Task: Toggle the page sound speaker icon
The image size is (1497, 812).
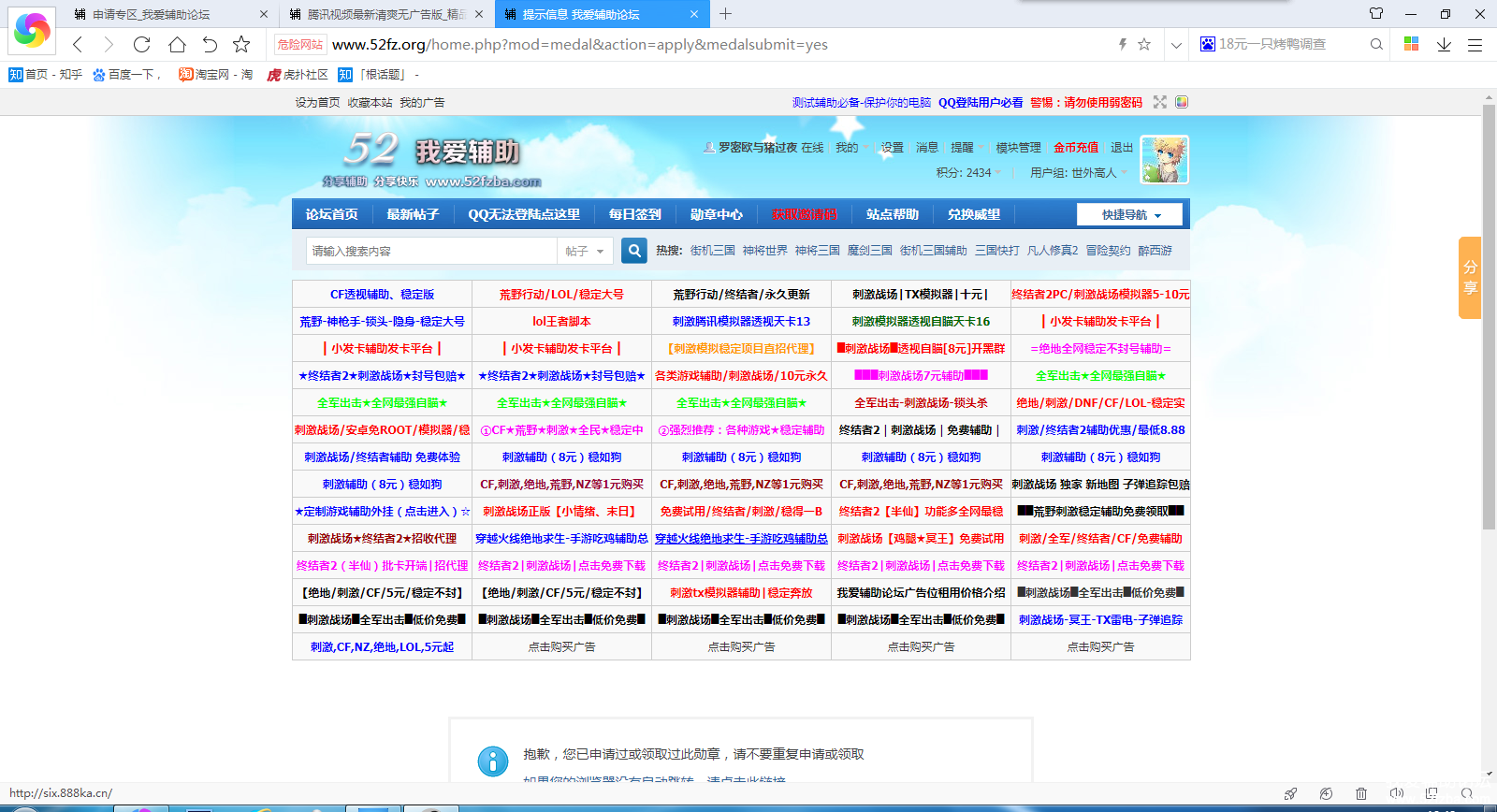Action: (x=1396, y=793)
